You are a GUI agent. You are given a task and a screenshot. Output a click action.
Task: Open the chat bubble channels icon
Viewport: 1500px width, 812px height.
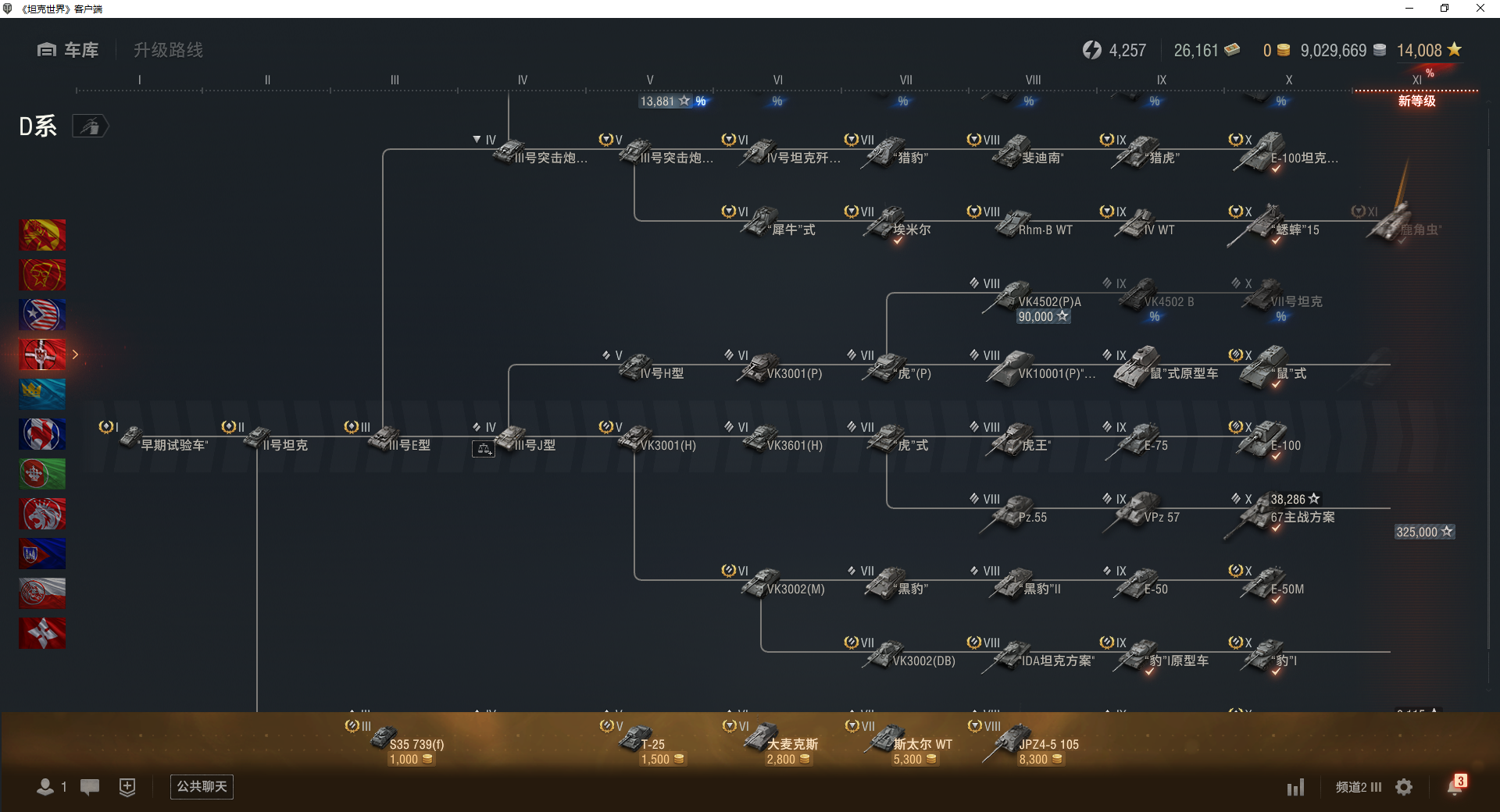pyautogui.click(x=90, y=787)
